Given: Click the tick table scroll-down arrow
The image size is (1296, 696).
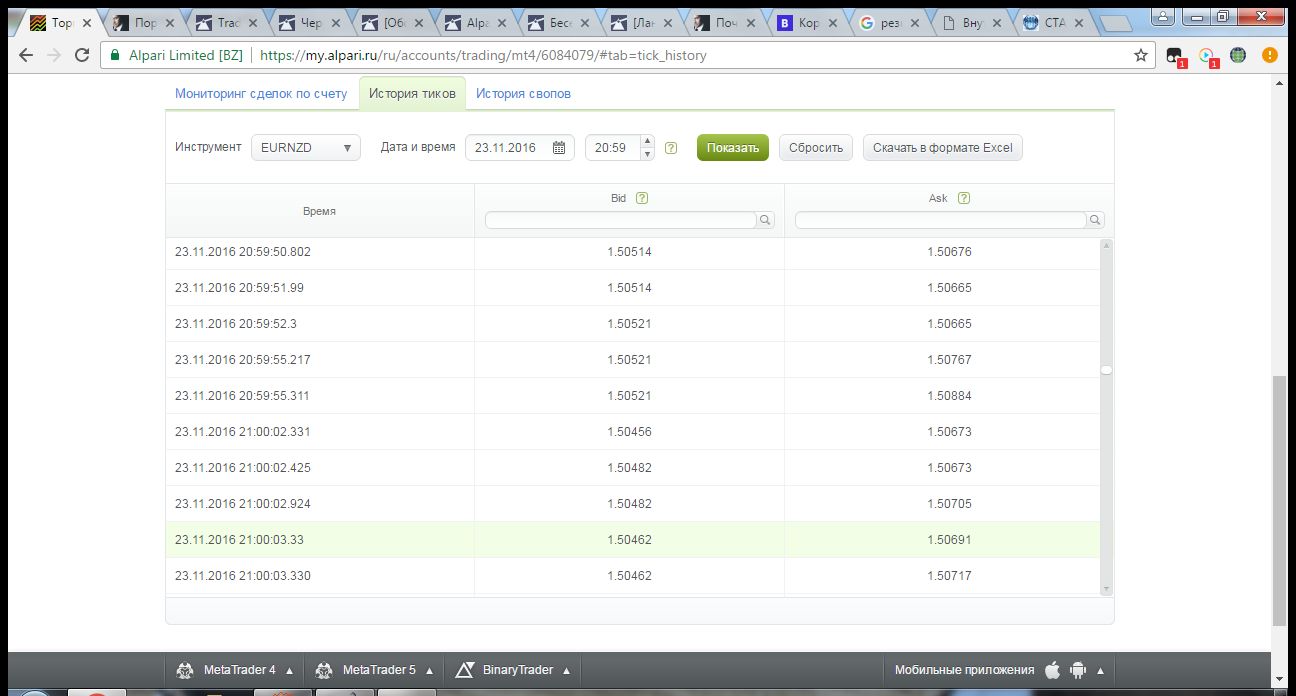Looking at the screenshot, I should [1106, 590].
